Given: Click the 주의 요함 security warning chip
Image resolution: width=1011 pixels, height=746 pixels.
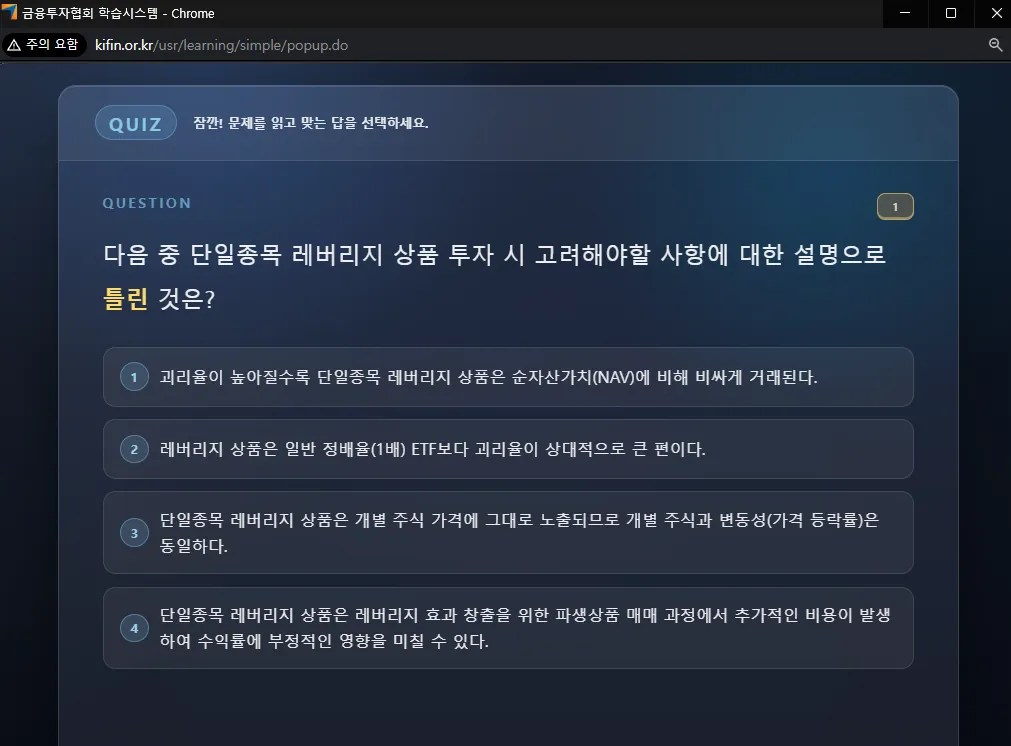Looking at the screenshot, I should click(x=44, y=45).
